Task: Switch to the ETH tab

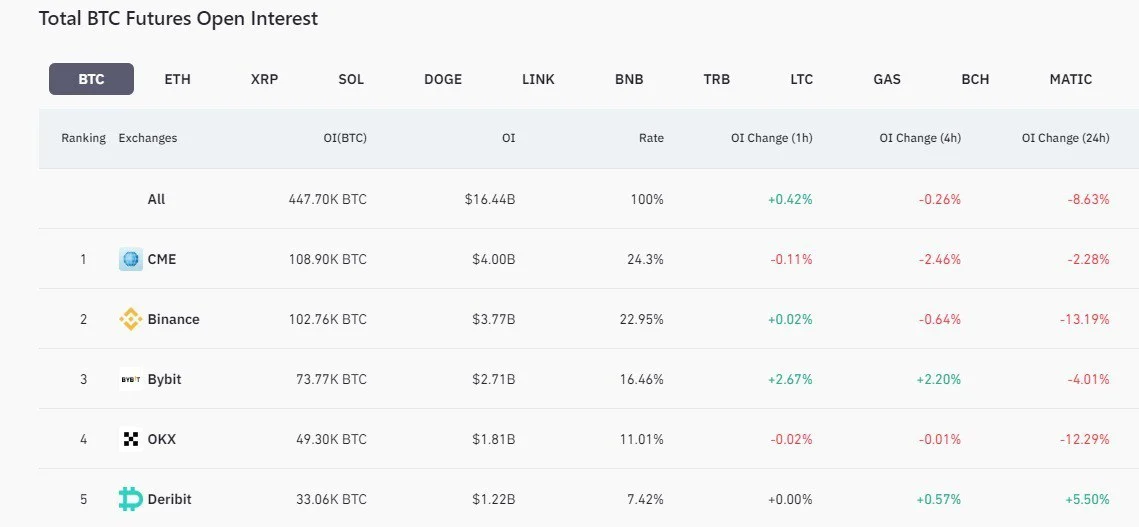Action: click(x=177, y=79)
